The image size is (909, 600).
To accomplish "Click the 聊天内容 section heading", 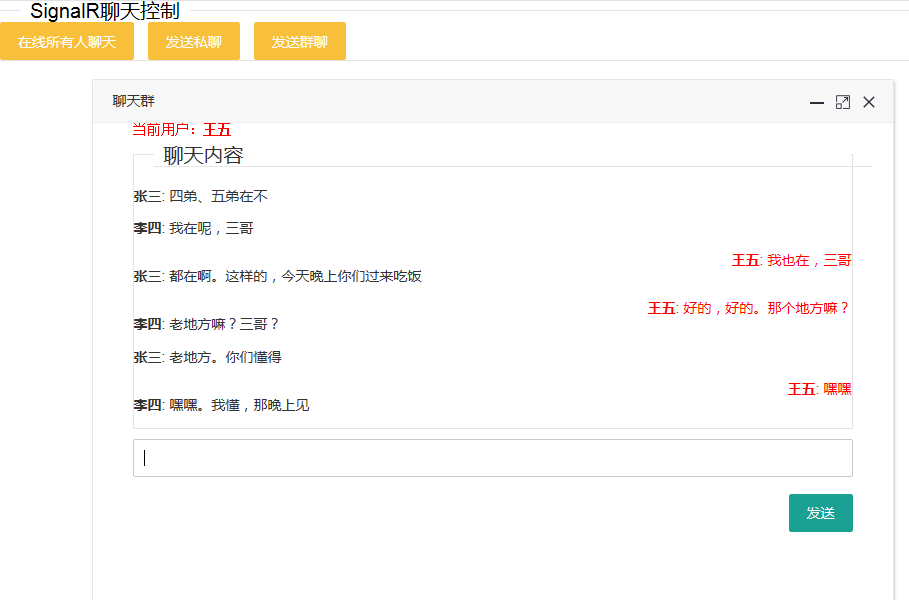I will 203,155.
